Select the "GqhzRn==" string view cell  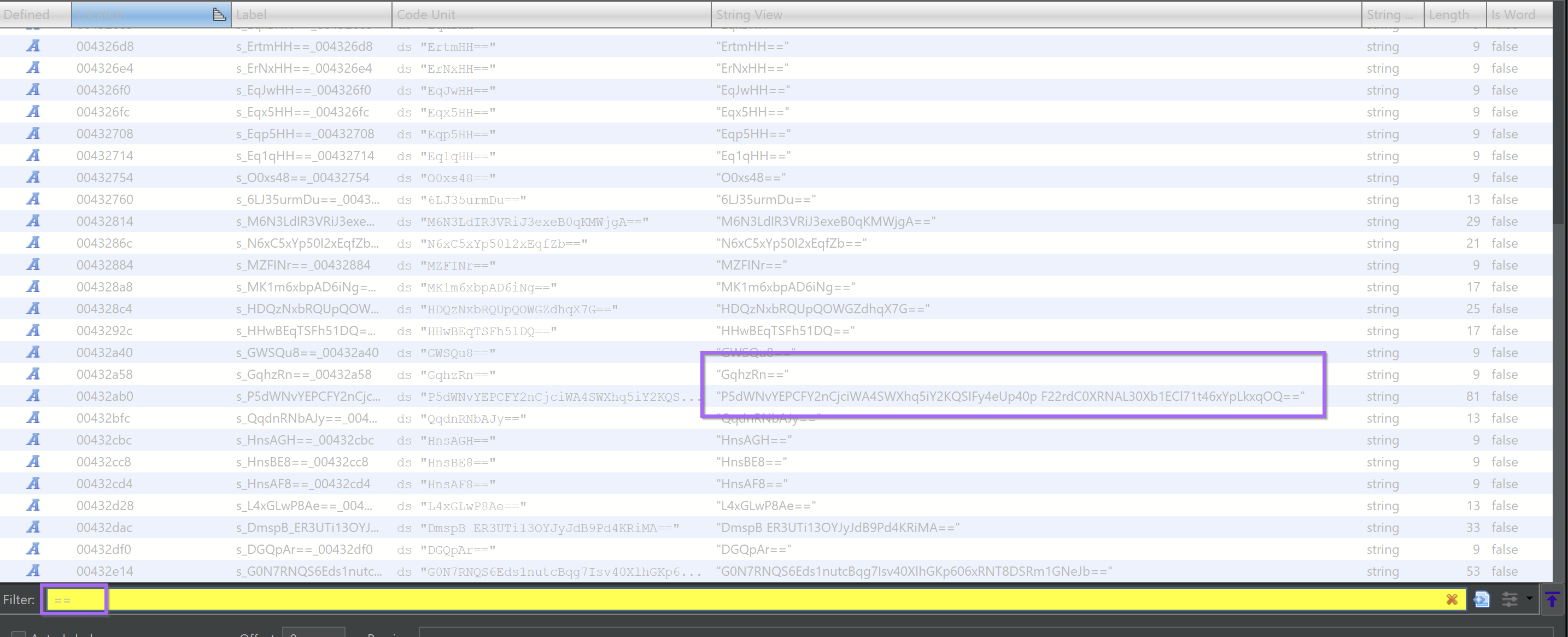pos(752,375)
